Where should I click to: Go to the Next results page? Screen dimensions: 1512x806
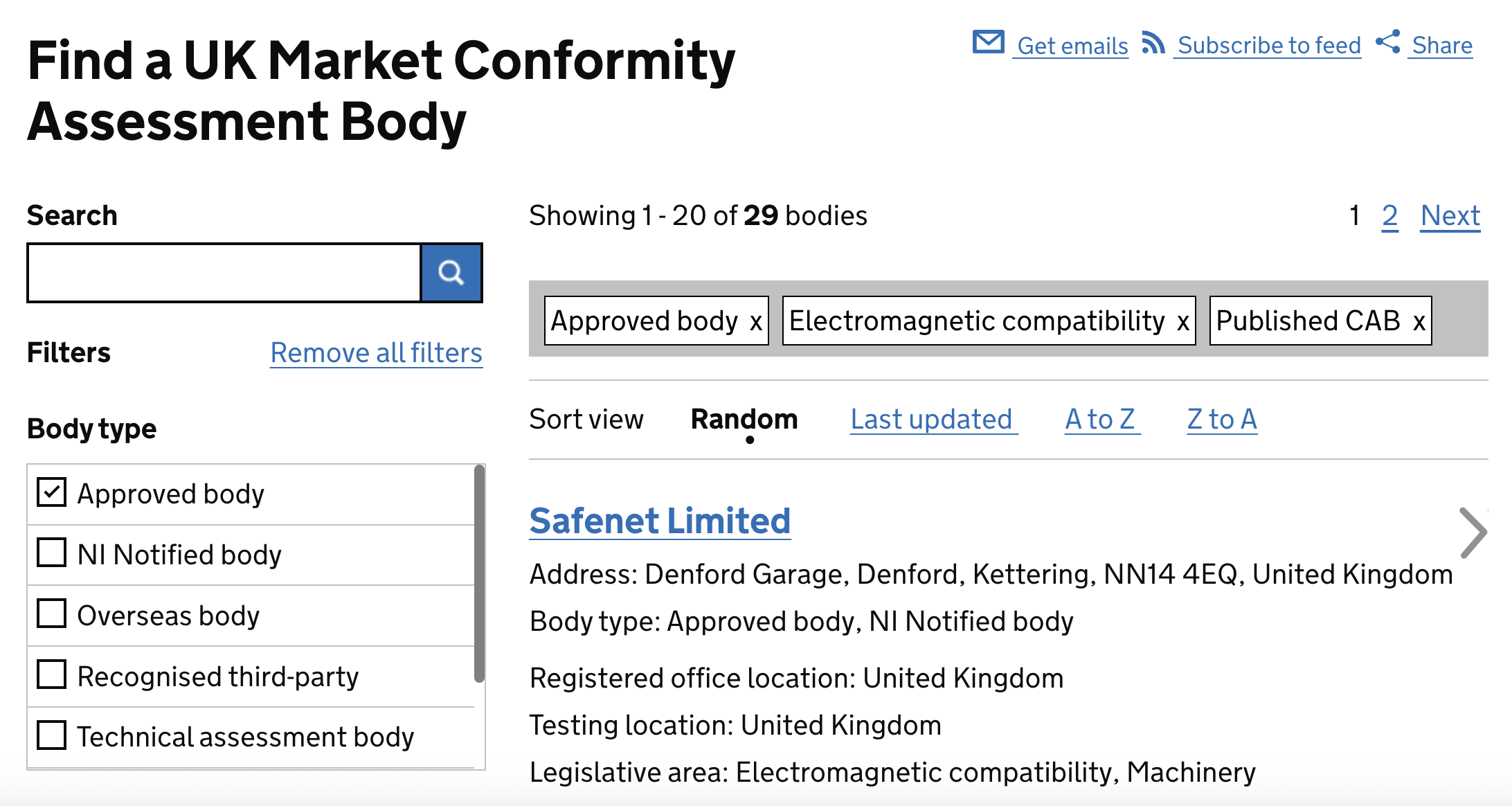tap(1450, 216)
